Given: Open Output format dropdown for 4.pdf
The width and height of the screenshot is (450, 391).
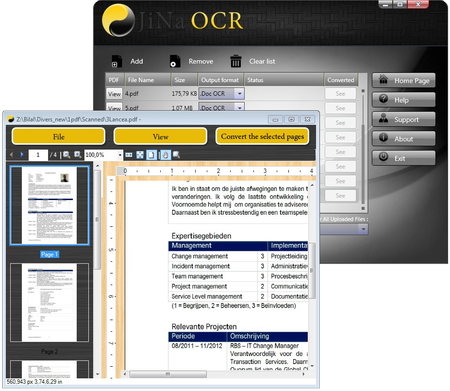Looking at the screenshot, I should (x=240, y=94).
